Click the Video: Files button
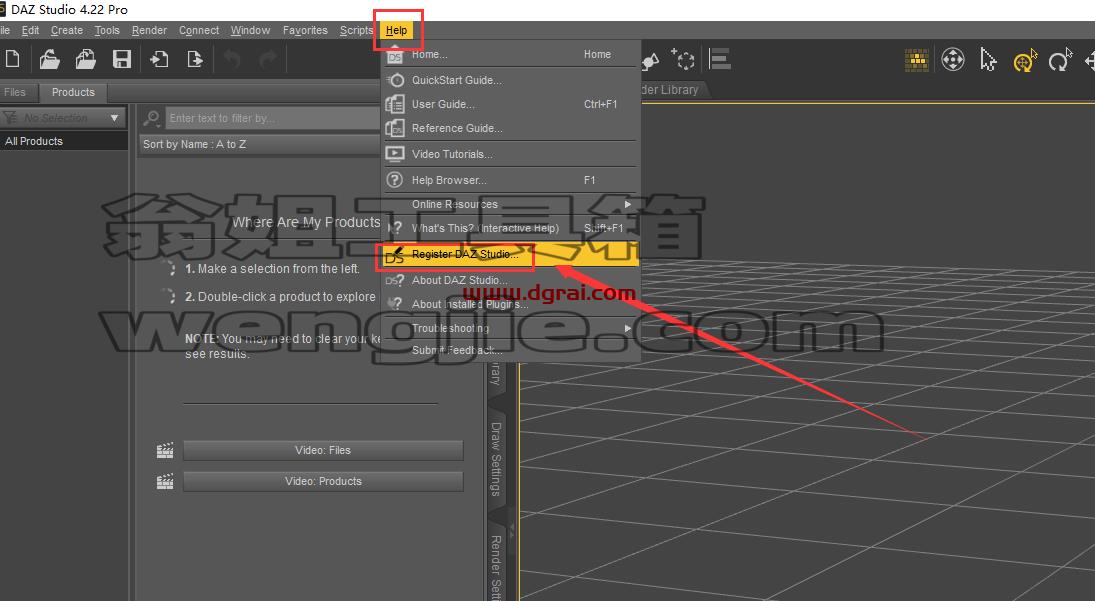The width and height of the screenshot is (1095, 601). coord(323,450)
